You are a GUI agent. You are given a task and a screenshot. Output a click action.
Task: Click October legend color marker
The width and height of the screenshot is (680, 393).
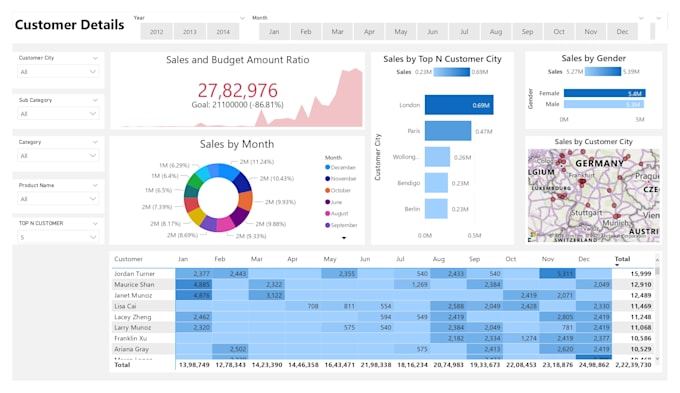(327, 190)
